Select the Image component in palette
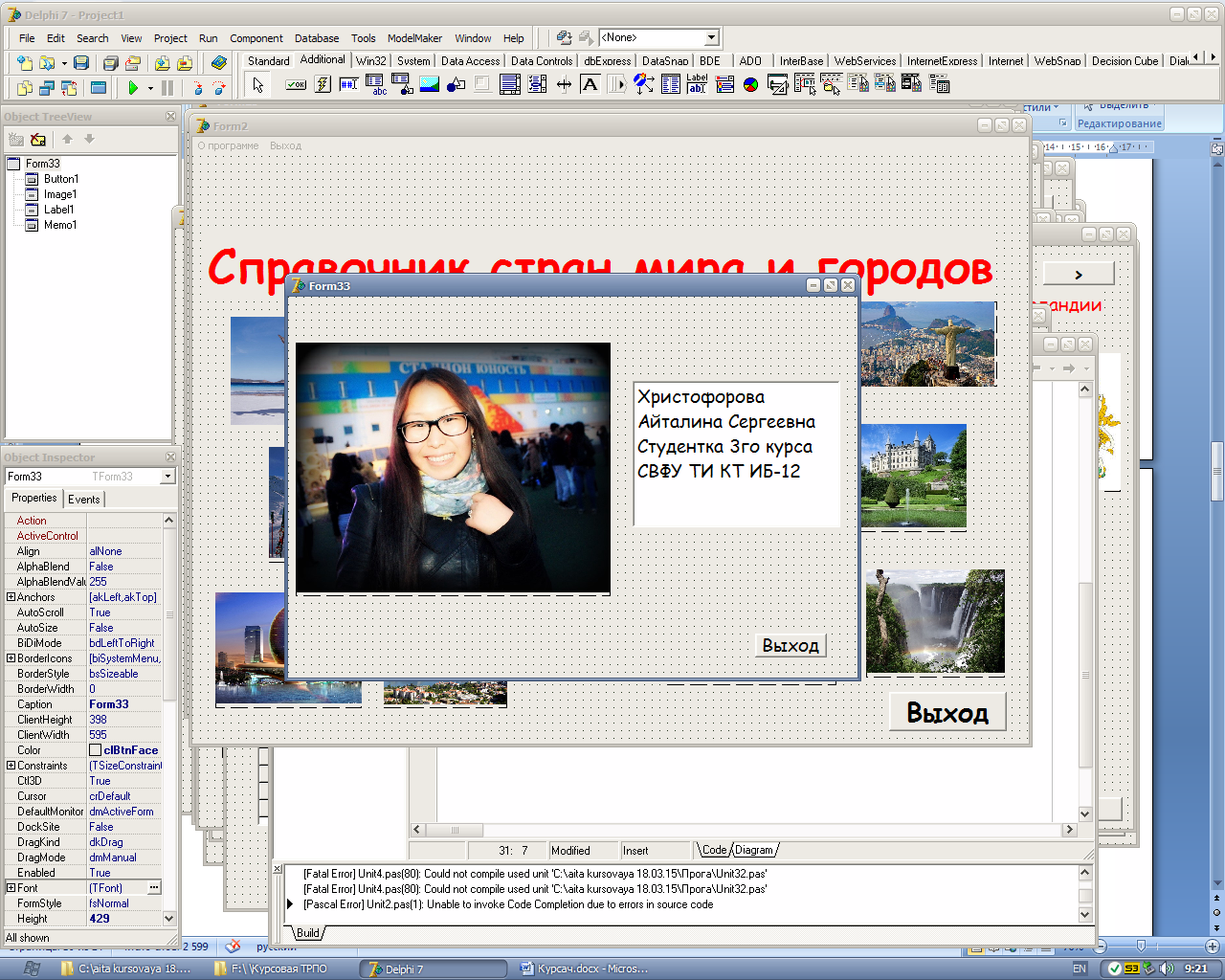The image size is (1225, 980). [x=430, y=85]
